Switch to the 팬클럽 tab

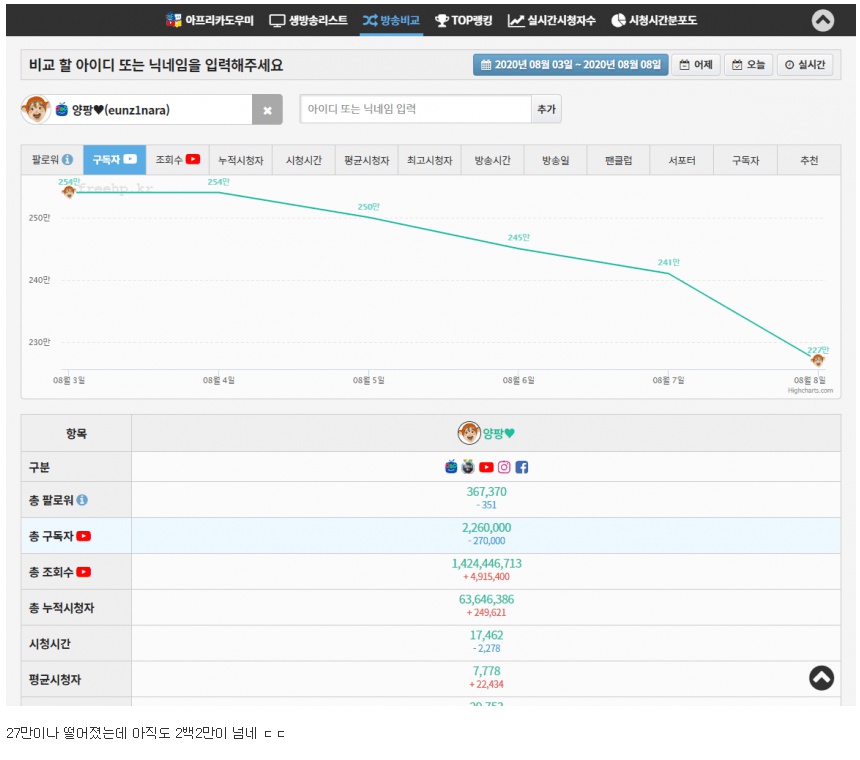point(618,160)
